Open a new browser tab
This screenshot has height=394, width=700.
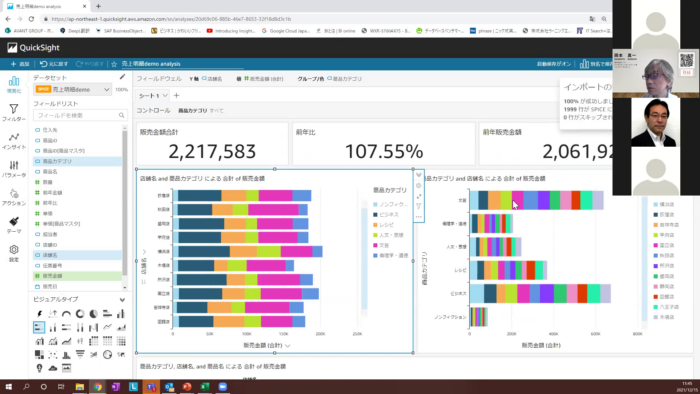point(98,6)
